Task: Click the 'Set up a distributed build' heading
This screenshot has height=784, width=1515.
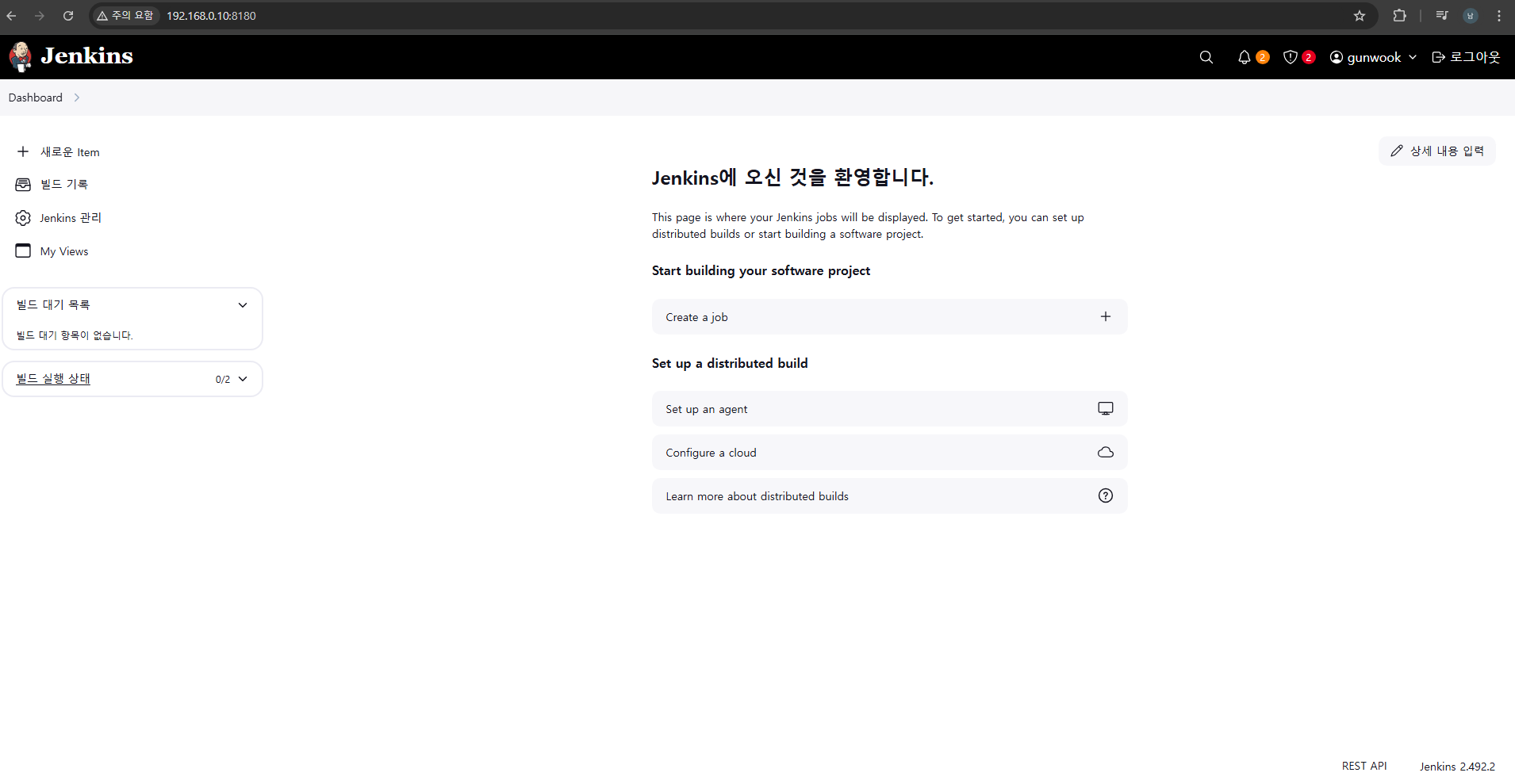Action: tap(730, 363)
